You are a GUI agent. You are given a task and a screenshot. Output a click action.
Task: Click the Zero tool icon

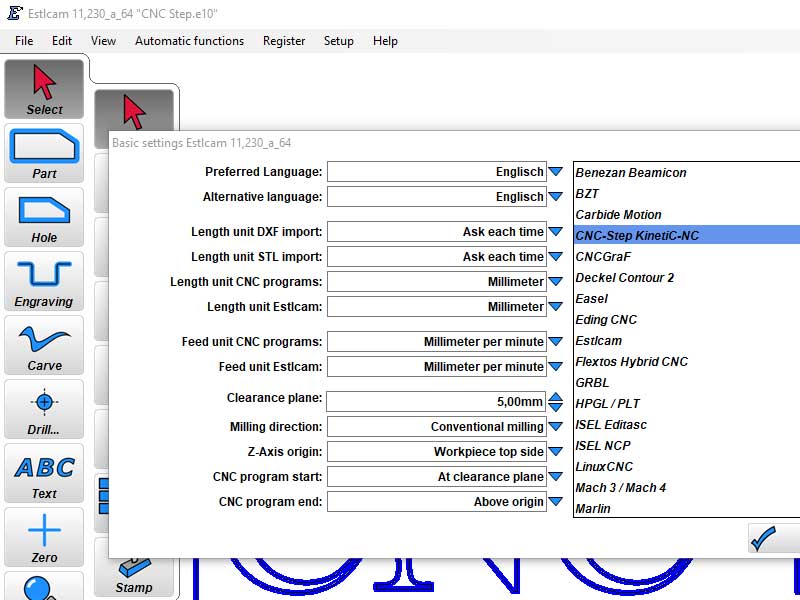pos(44,538)
